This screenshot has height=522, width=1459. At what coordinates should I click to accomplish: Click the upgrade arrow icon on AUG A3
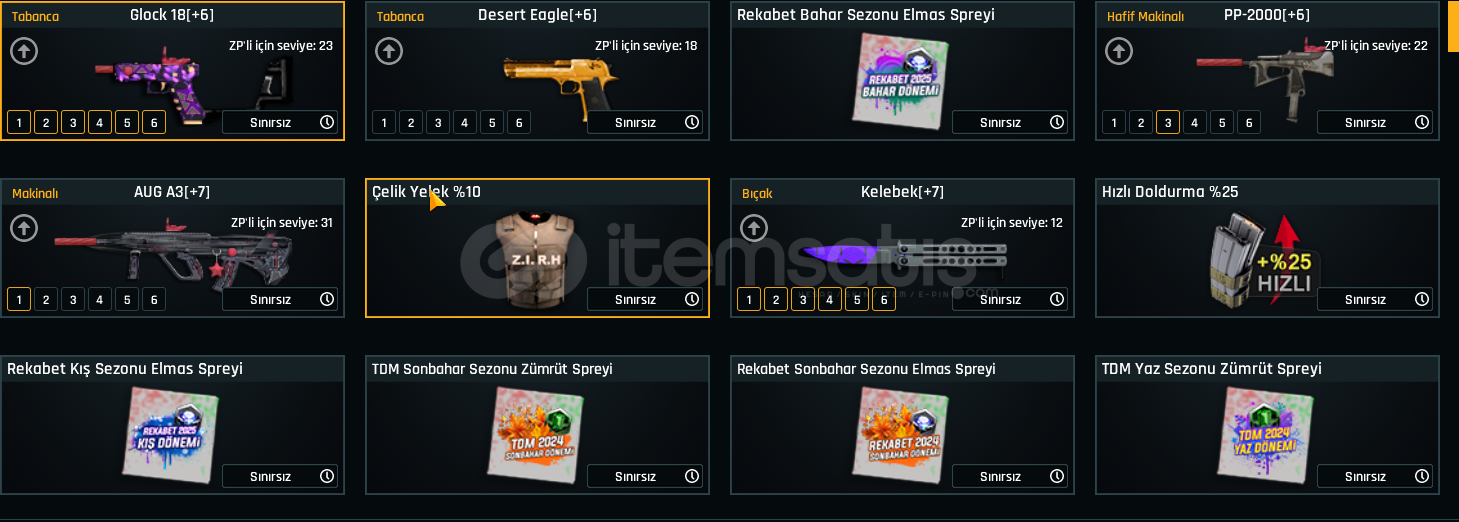pos(24,228)
